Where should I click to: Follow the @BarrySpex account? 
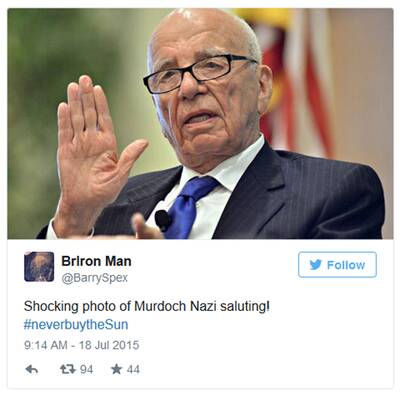tap(337, 265)
